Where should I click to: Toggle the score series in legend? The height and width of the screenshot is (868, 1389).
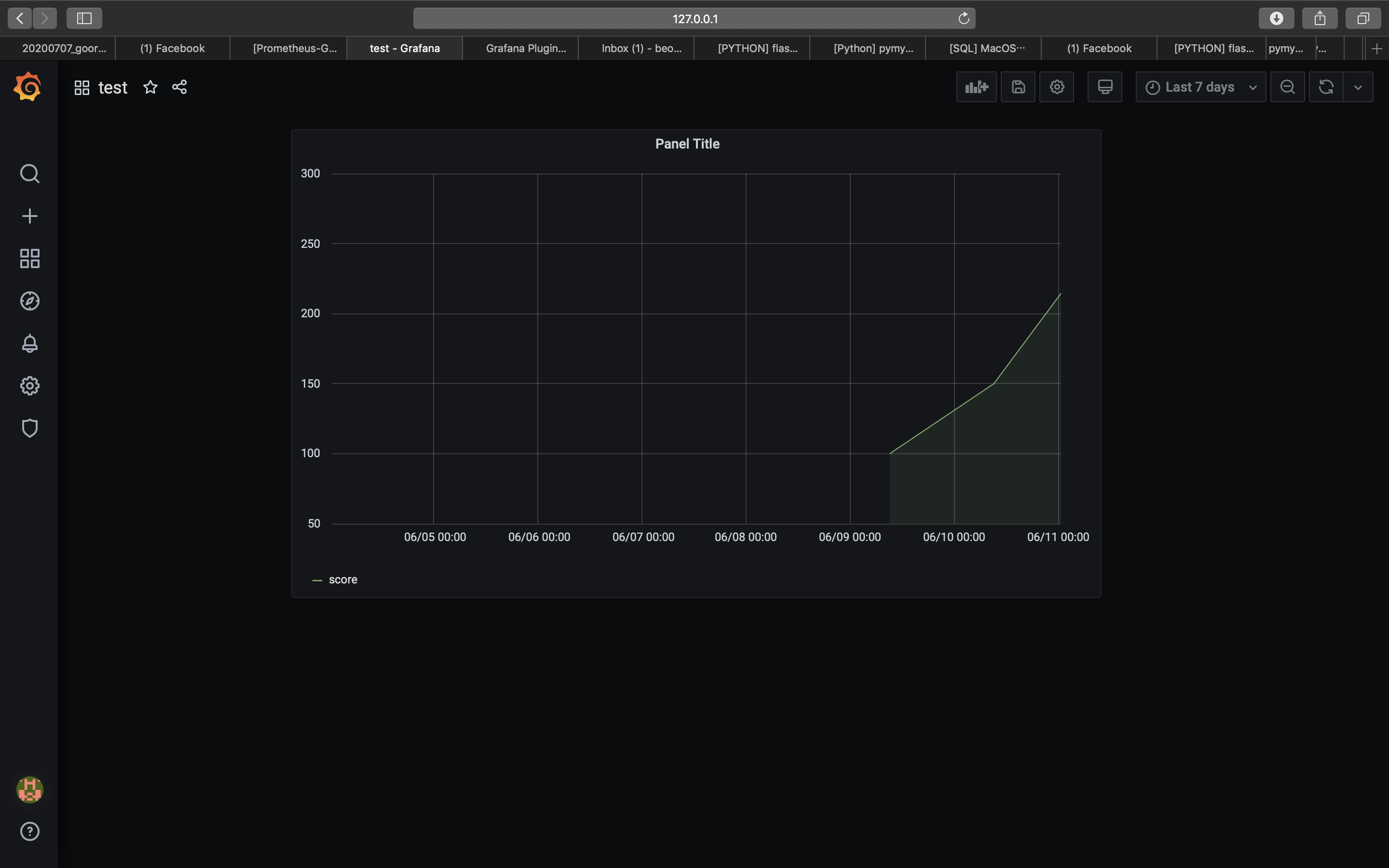click(342, 580)
